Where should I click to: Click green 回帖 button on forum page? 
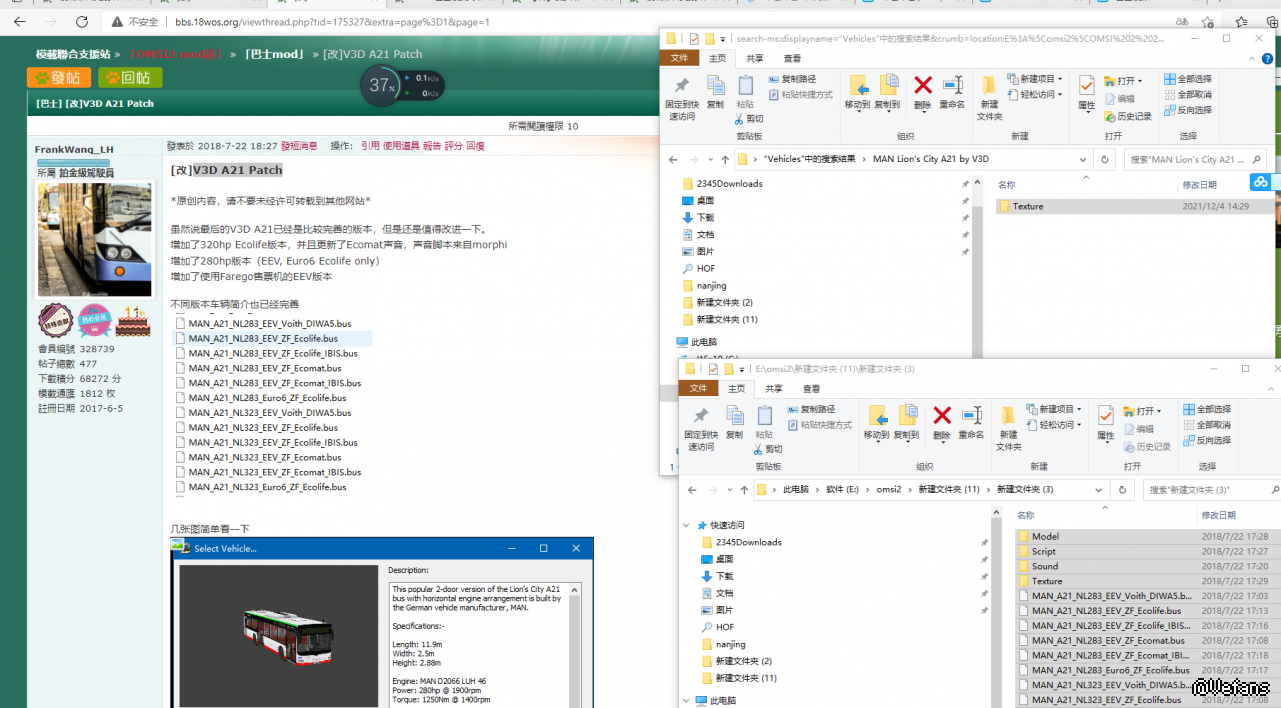[x=130, y=77]
